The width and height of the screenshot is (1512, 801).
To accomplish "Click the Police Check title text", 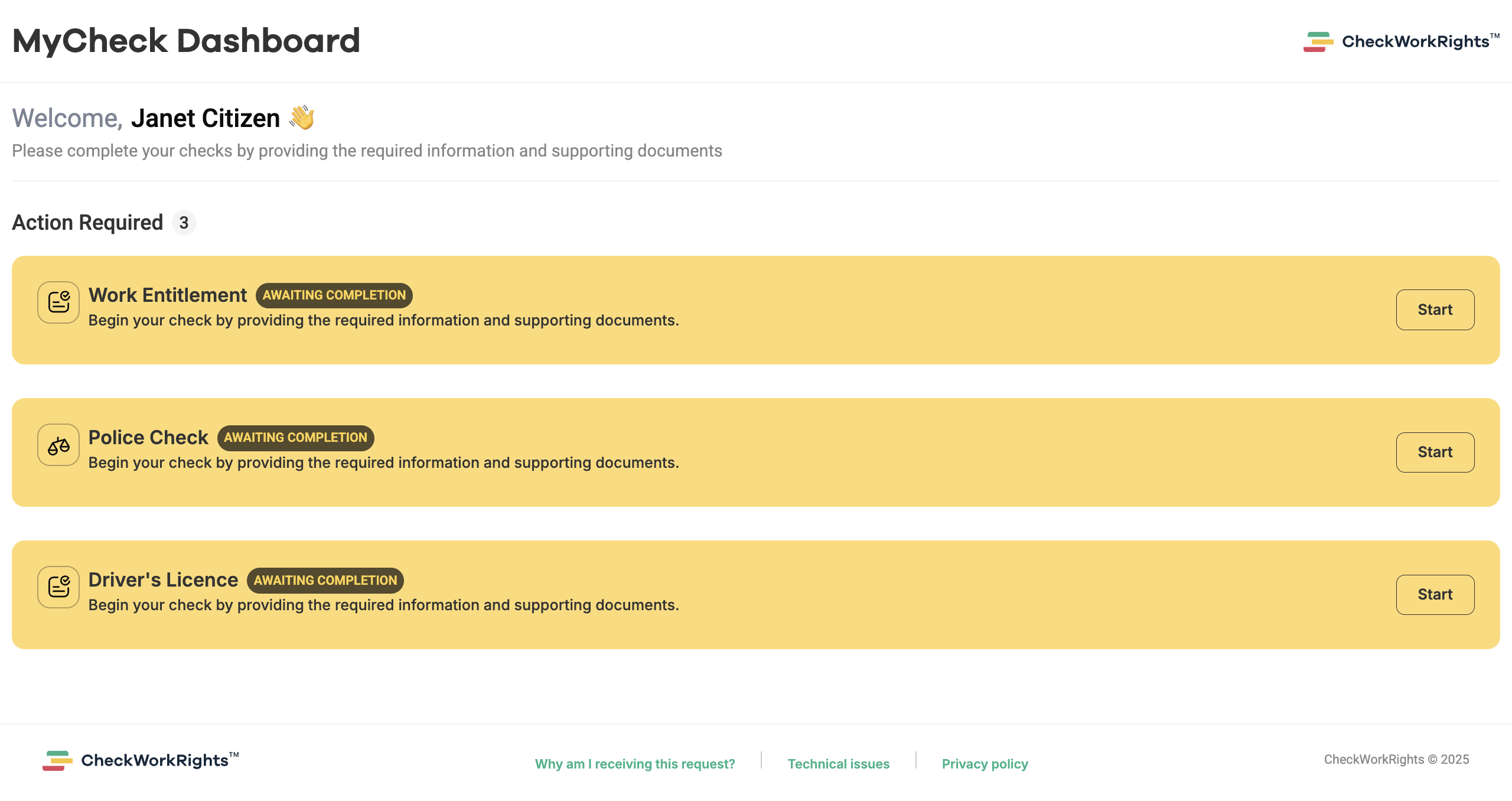I will [x=148, y=438].
